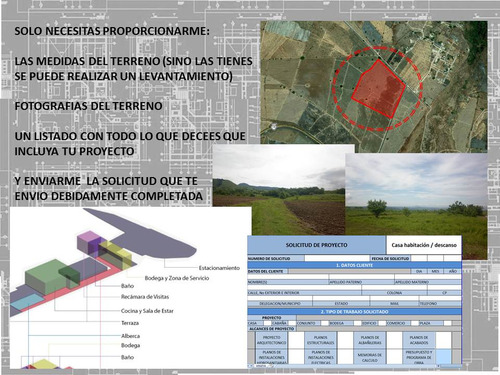Select the red highlighted plot on the map
Image resolution: width=500 pixels, height=375 pixels.
[379, 89]
